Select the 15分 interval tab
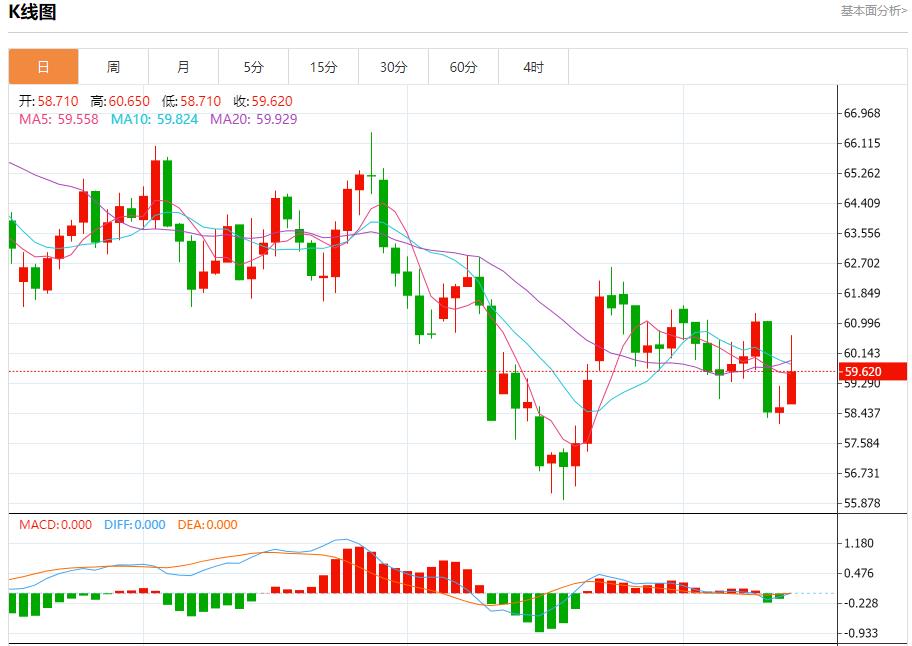Viewport: 912px width, 646px height. click(x=323, y=67)
